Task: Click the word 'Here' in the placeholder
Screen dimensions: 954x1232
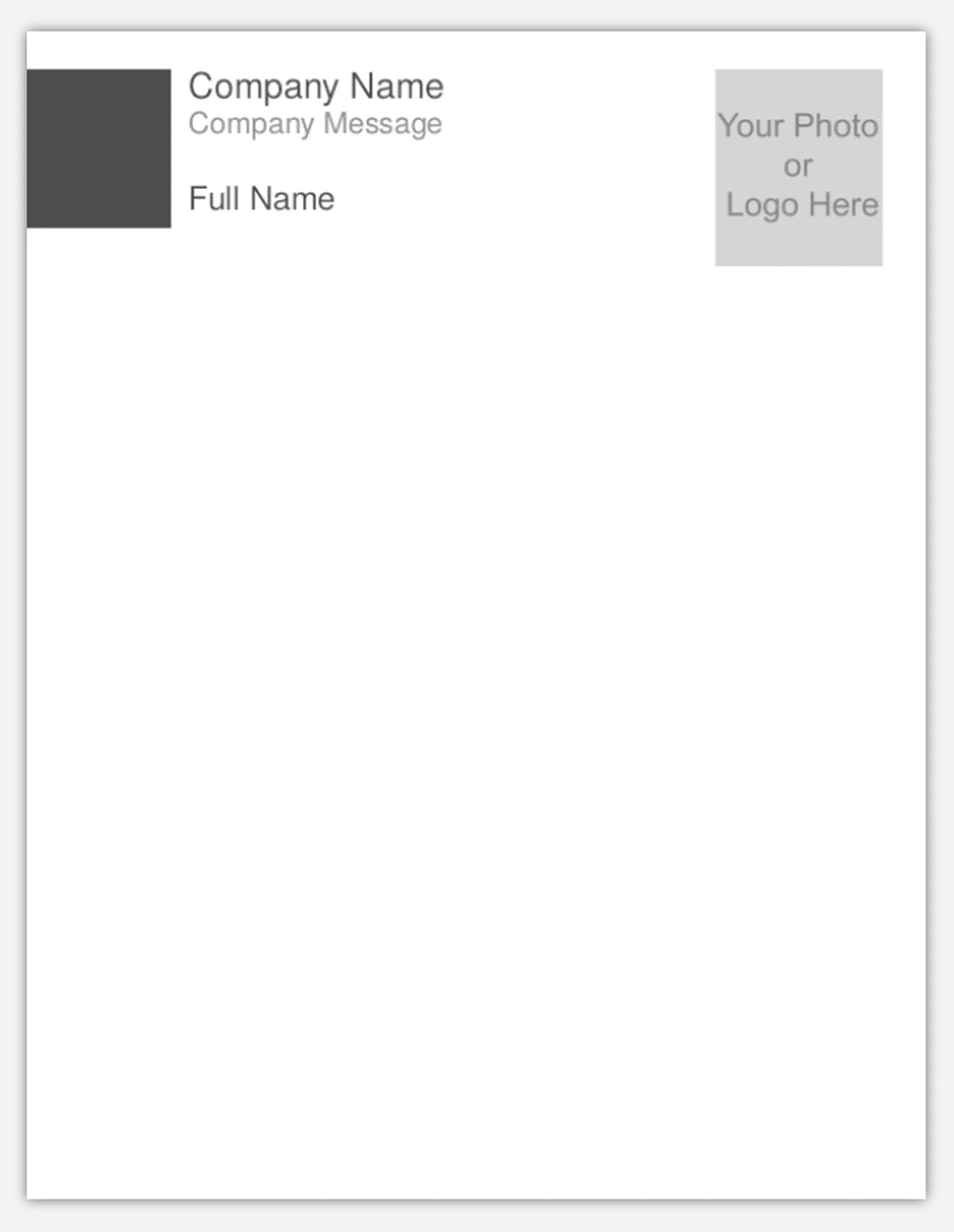Action: [x=844, y=204]
